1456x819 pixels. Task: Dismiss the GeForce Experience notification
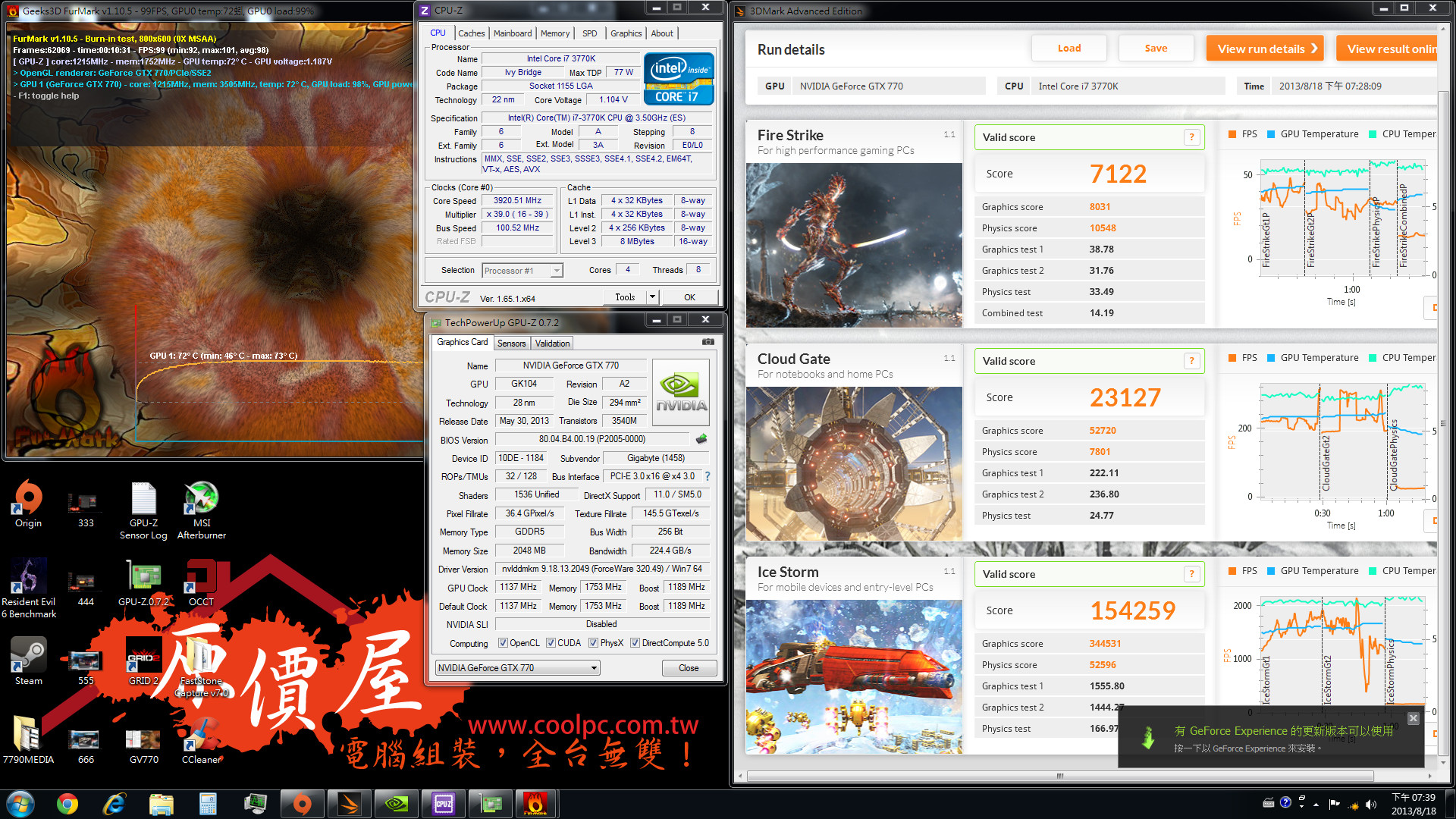pos(1414,718)
